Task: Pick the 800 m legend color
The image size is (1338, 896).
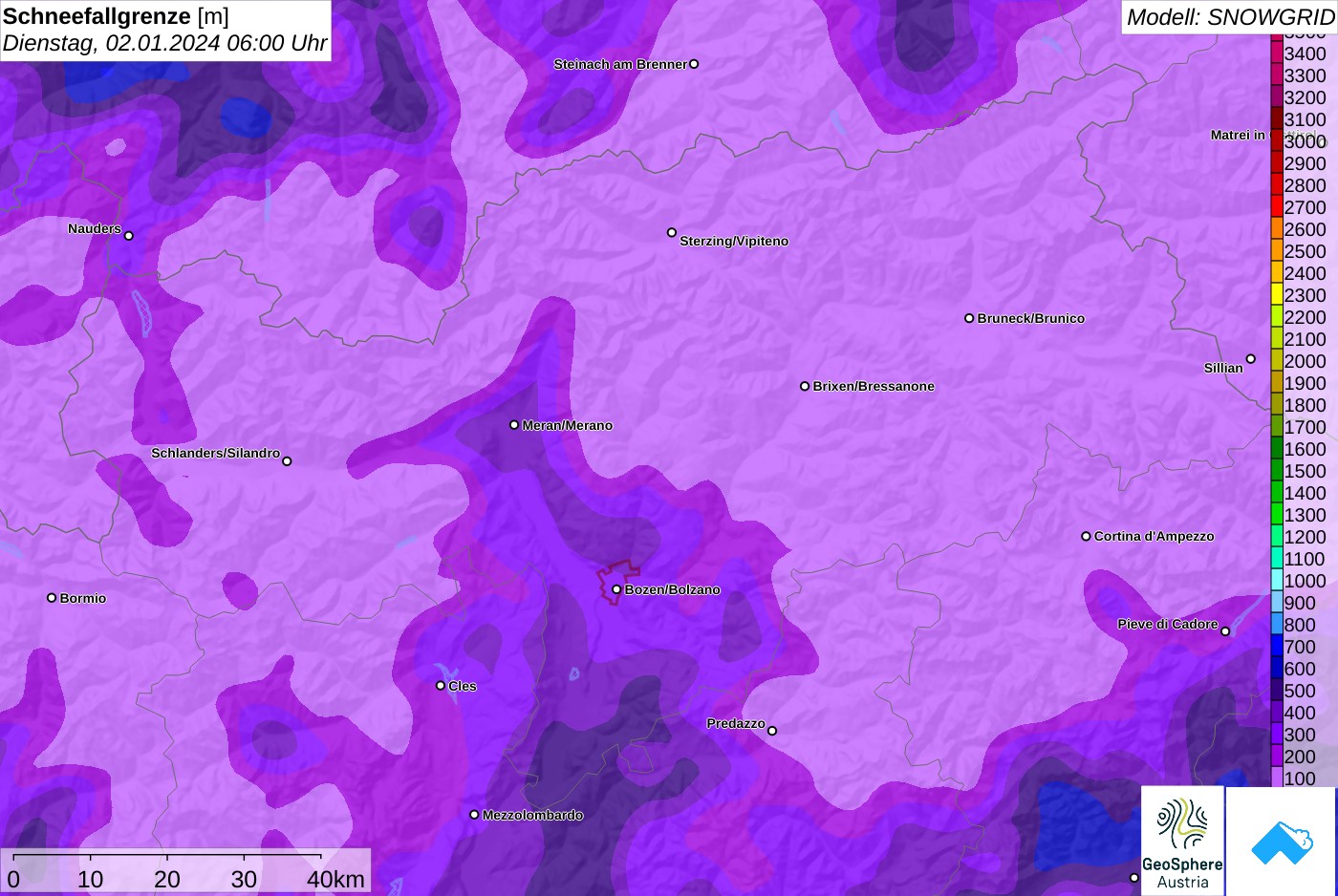Action: click(x=1277, y=625)
